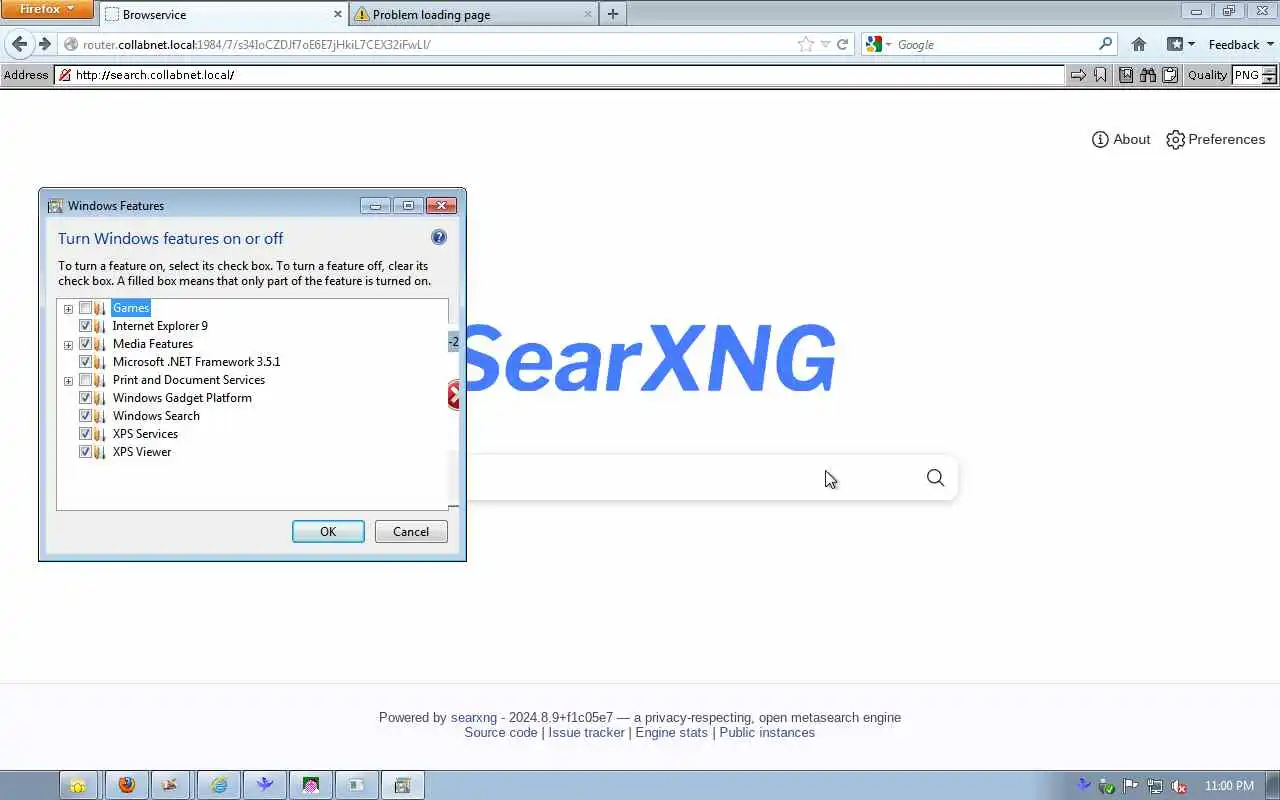1280x800 pixels.
Task: Uncheck the Media Features checkbox
Action: pos(85,344)
